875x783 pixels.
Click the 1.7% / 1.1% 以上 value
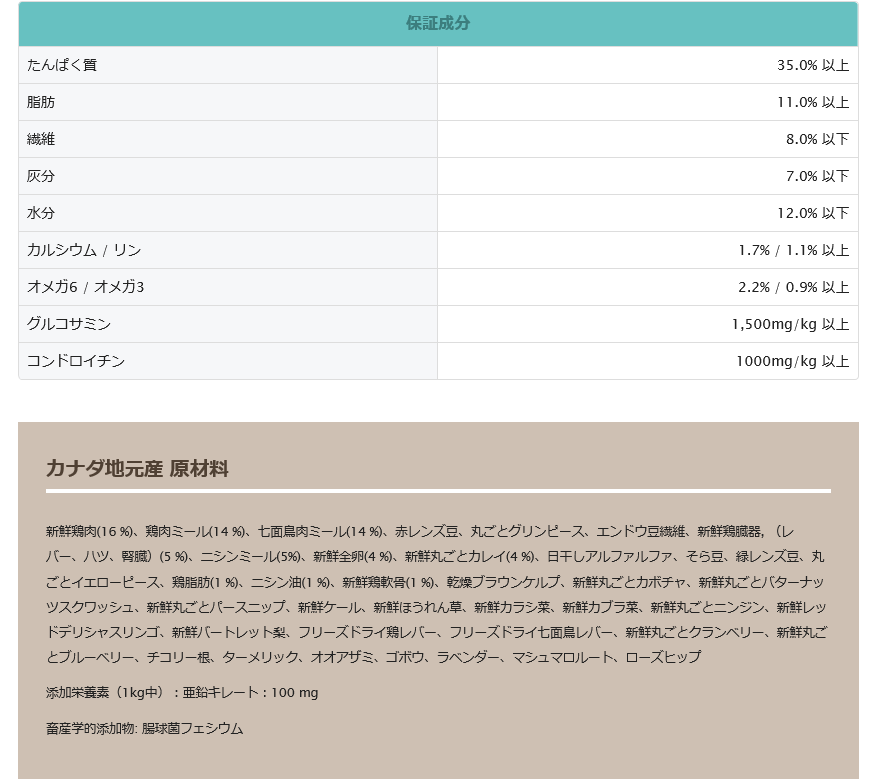(793, 250)
